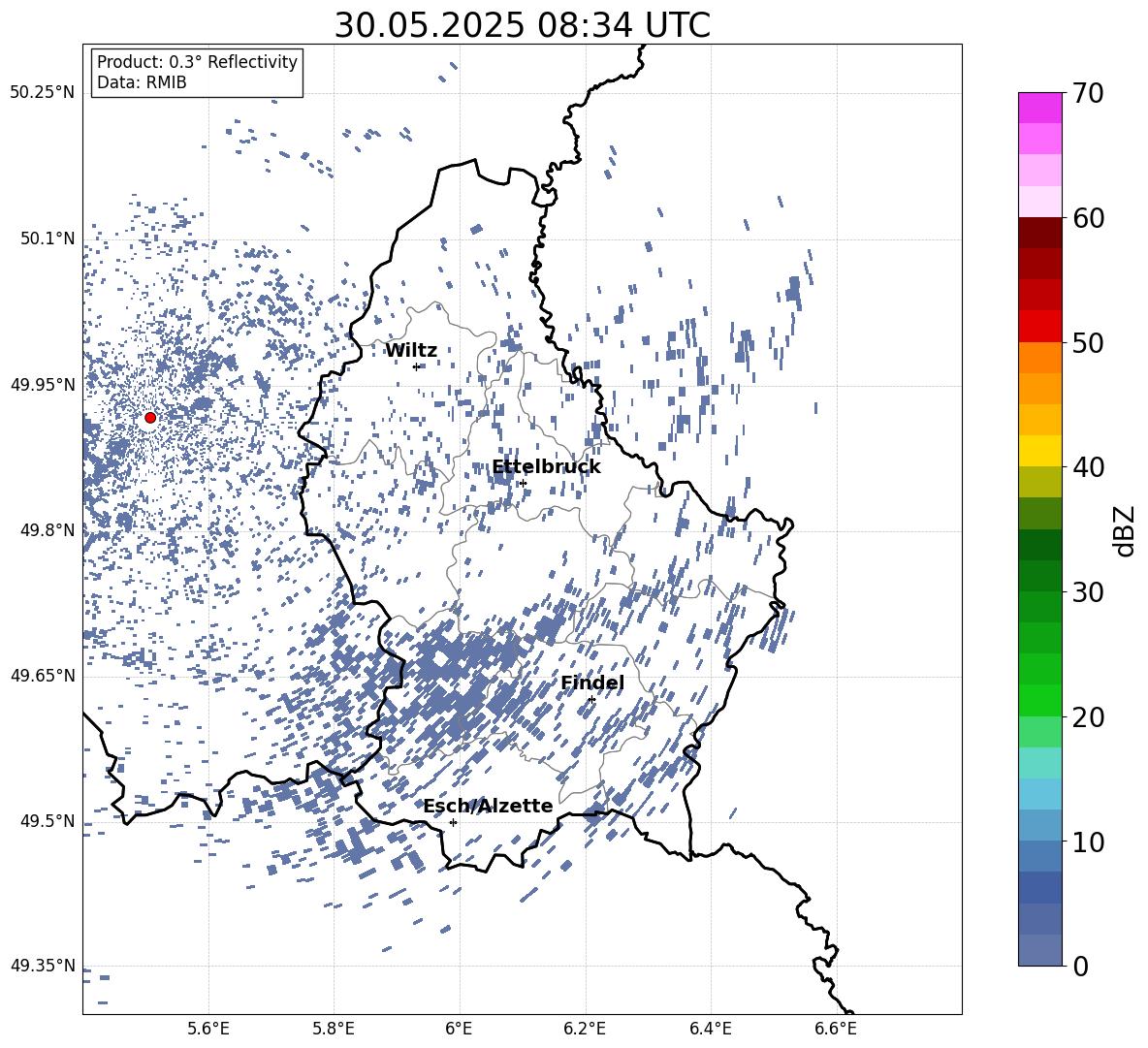Click the 'dBZ' colorbar label

(x=1126, y=530)
